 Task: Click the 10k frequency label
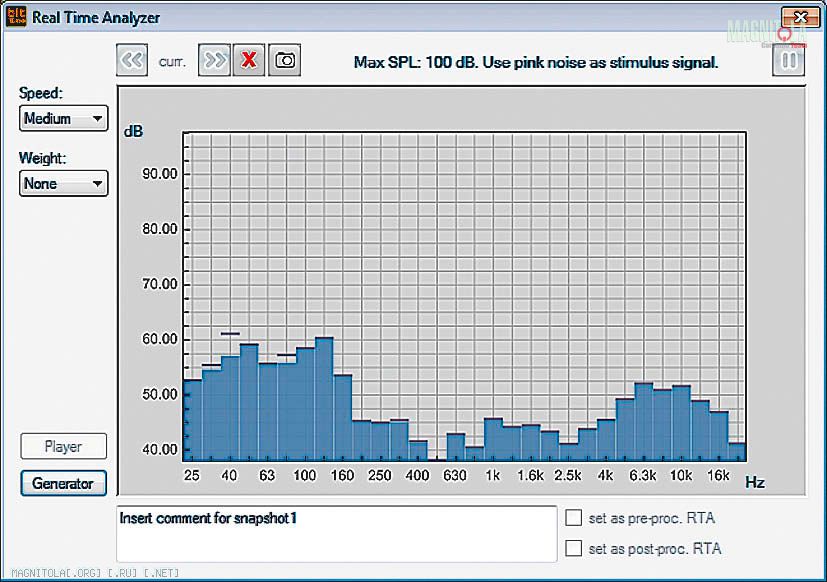pyautogui.click(x=681, y=475)
